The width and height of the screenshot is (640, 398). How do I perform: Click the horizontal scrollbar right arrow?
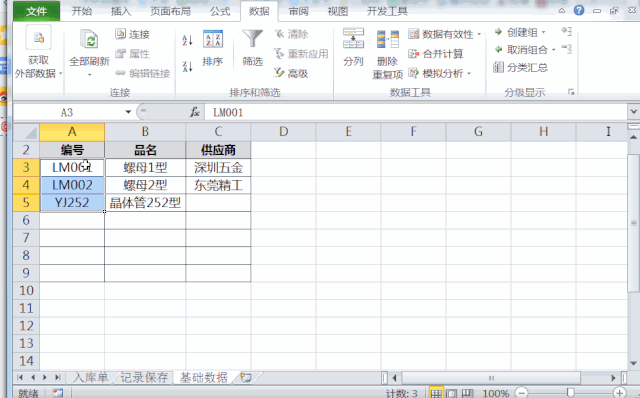[x=613, y=378]
